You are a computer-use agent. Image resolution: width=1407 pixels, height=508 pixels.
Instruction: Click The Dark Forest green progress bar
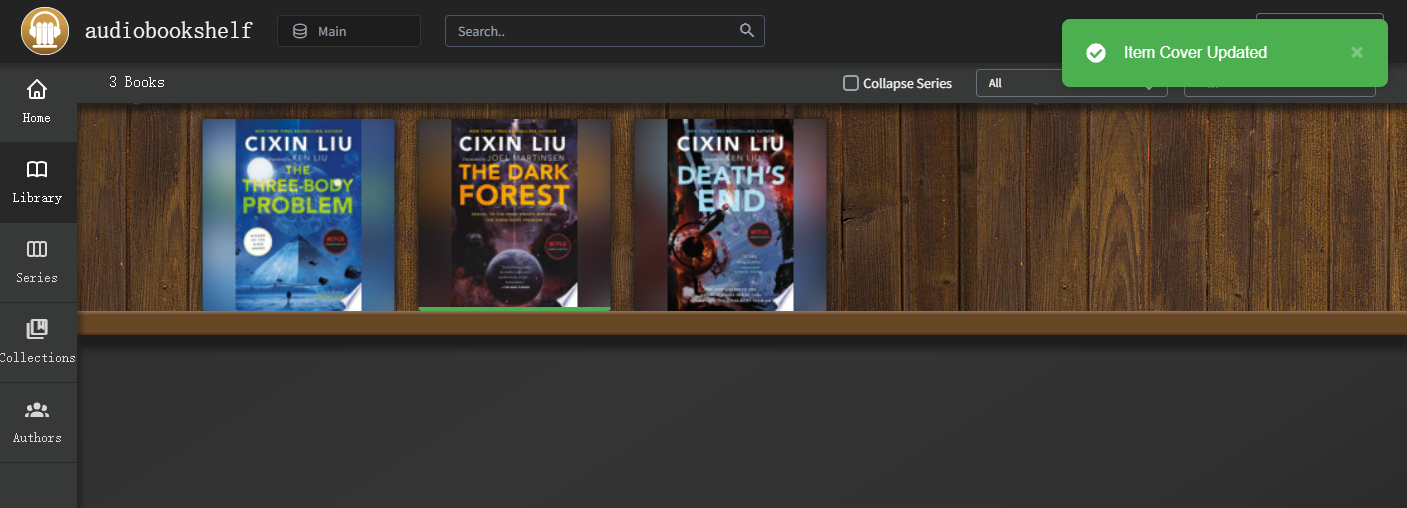click(514, 309)
